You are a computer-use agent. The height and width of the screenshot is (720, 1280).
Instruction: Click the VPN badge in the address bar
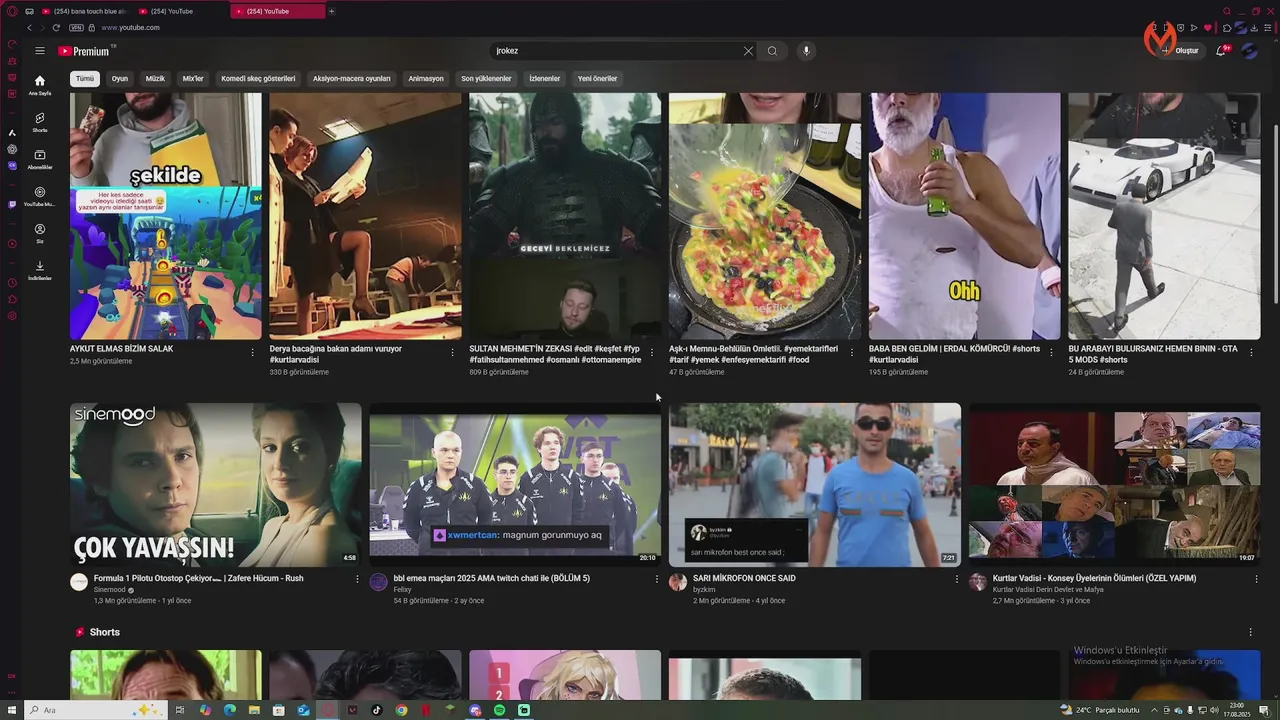point(78,28)
